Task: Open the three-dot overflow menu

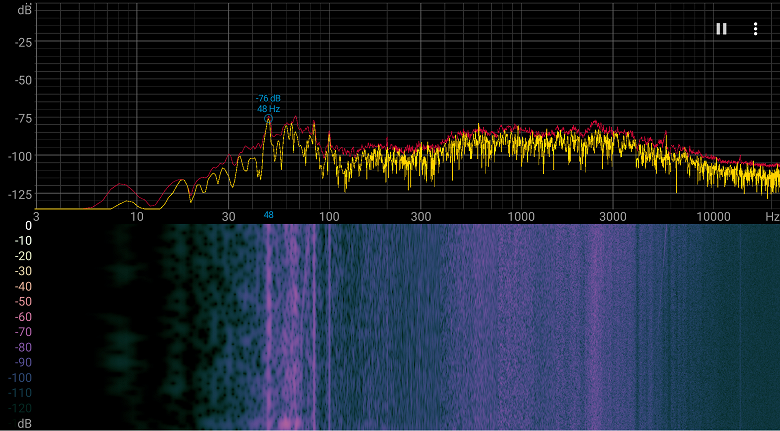Action: (x=755, y=29)
